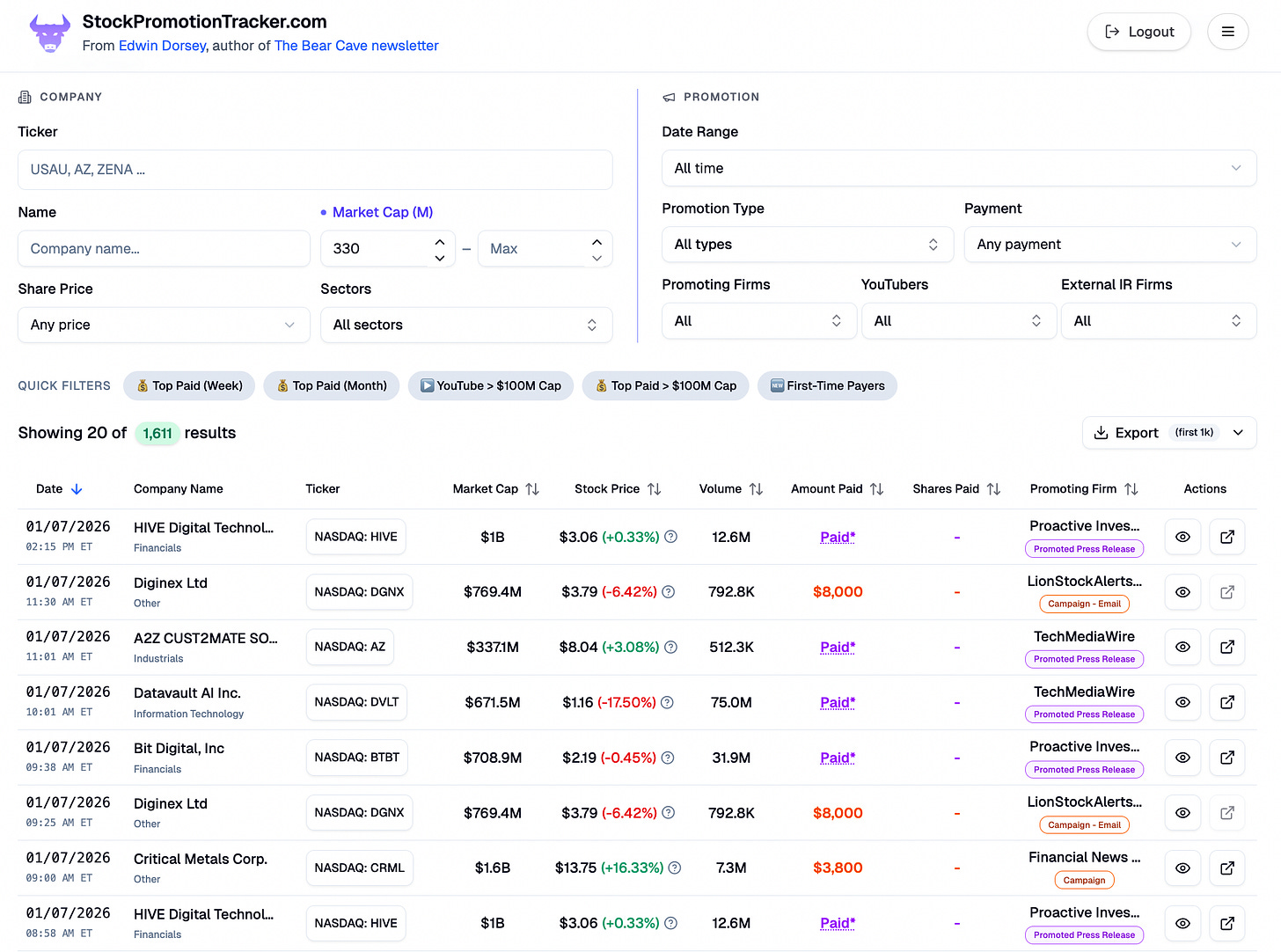Increase the minimum Market Cap value
The image size is (1281, 952).
pyautogui.click(x=440, y=242)
